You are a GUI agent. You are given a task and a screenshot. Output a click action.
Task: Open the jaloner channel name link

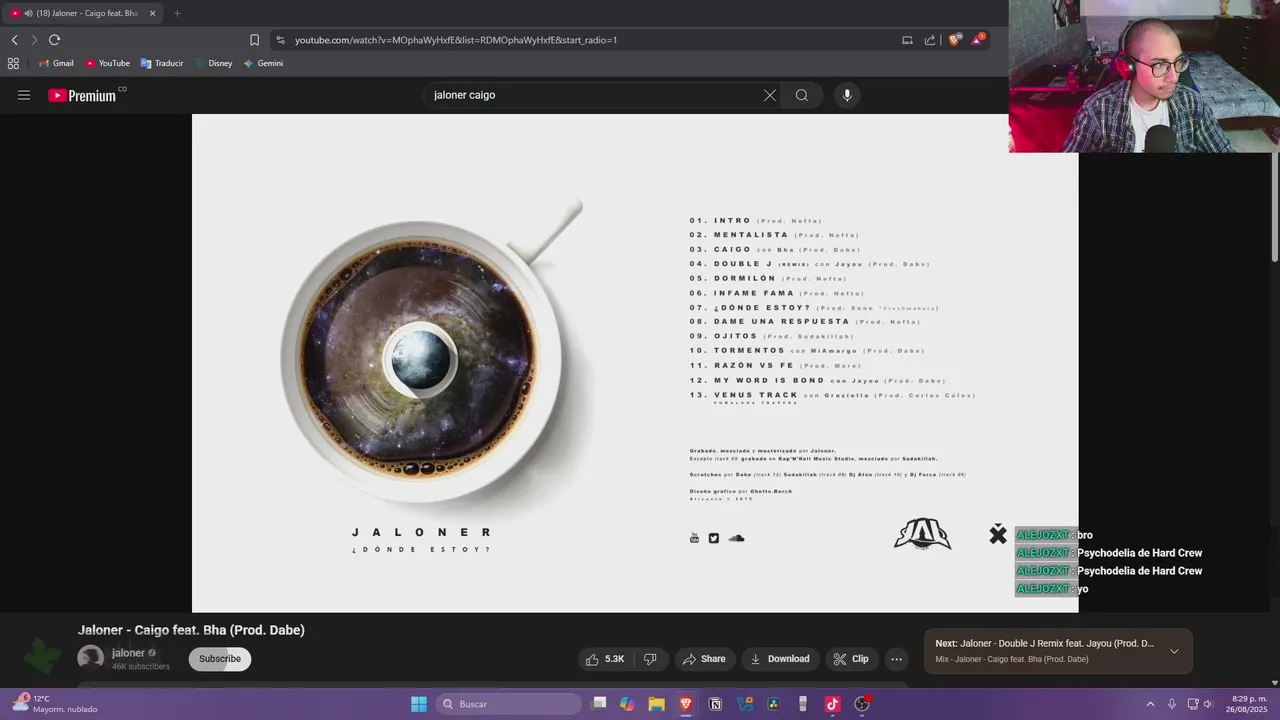tap(128, 653)
